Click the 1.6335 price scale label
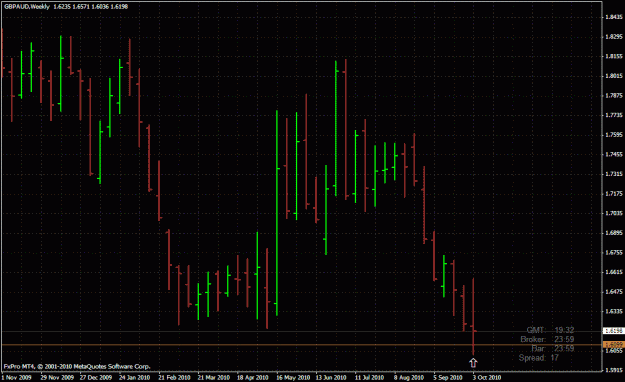This screenshot has width=625, height=382. click(613, 311)
